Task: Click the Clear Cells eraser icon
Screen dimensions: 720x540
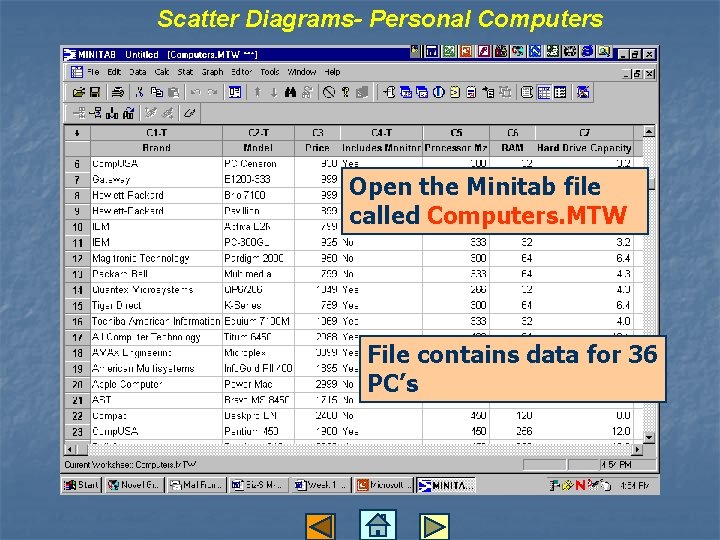Action: (x=189, y=113)
